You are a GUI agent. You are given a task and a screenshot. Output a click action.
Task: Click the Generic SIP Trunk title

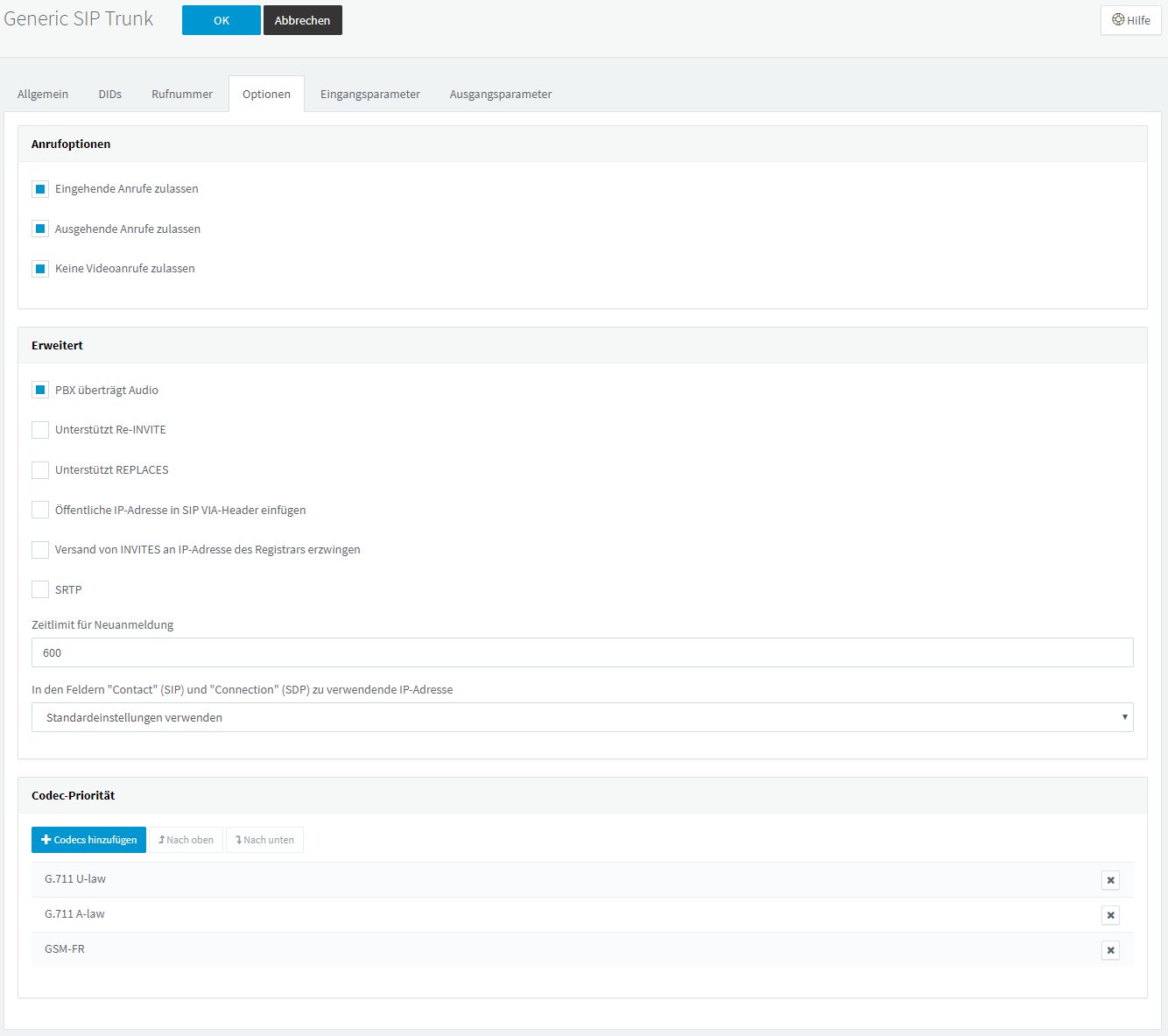tap(79, 18)
